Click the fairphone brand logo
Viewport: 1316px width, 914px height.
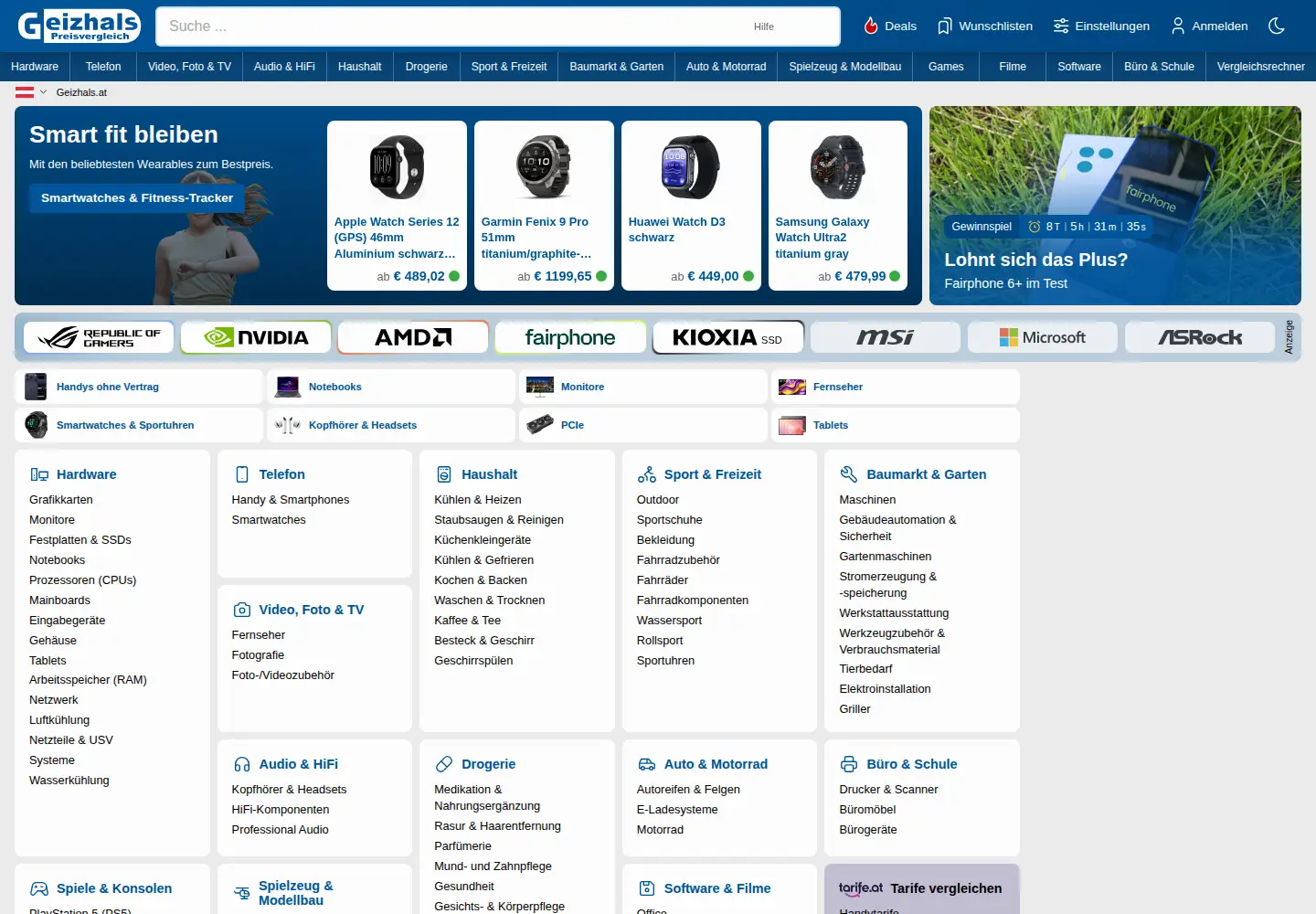tap(570, 337)
